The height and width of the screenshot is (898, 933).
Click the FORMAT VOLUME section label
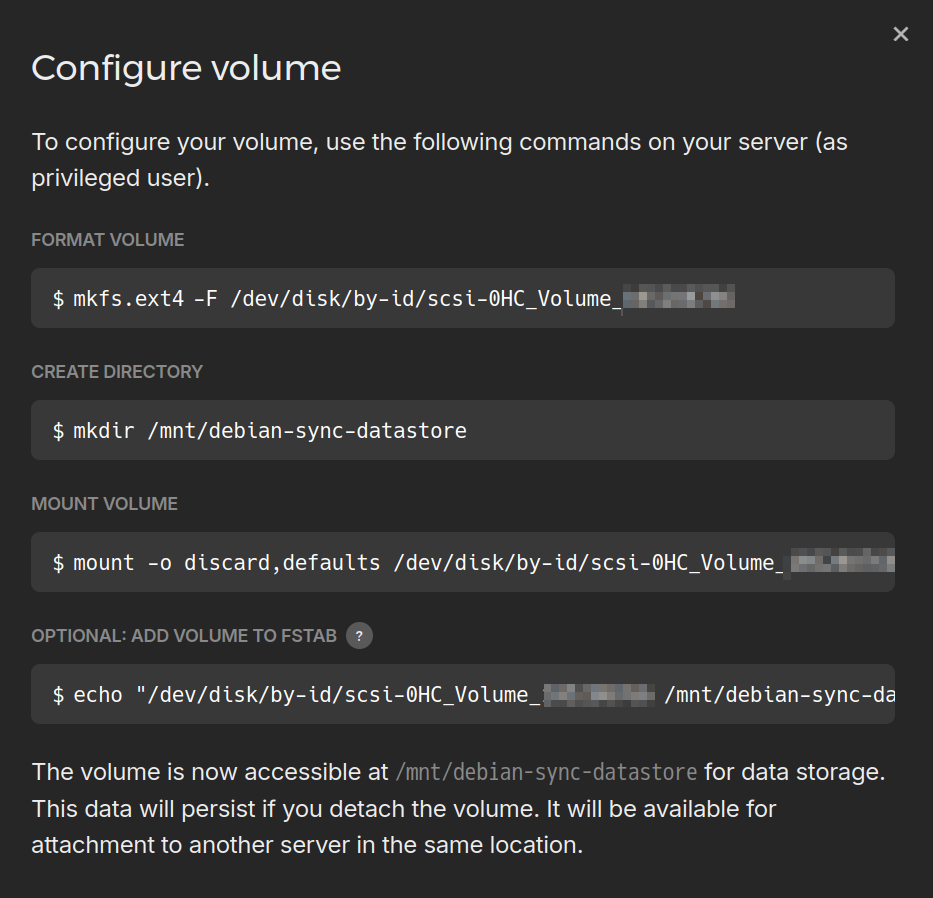click(108, 240)
